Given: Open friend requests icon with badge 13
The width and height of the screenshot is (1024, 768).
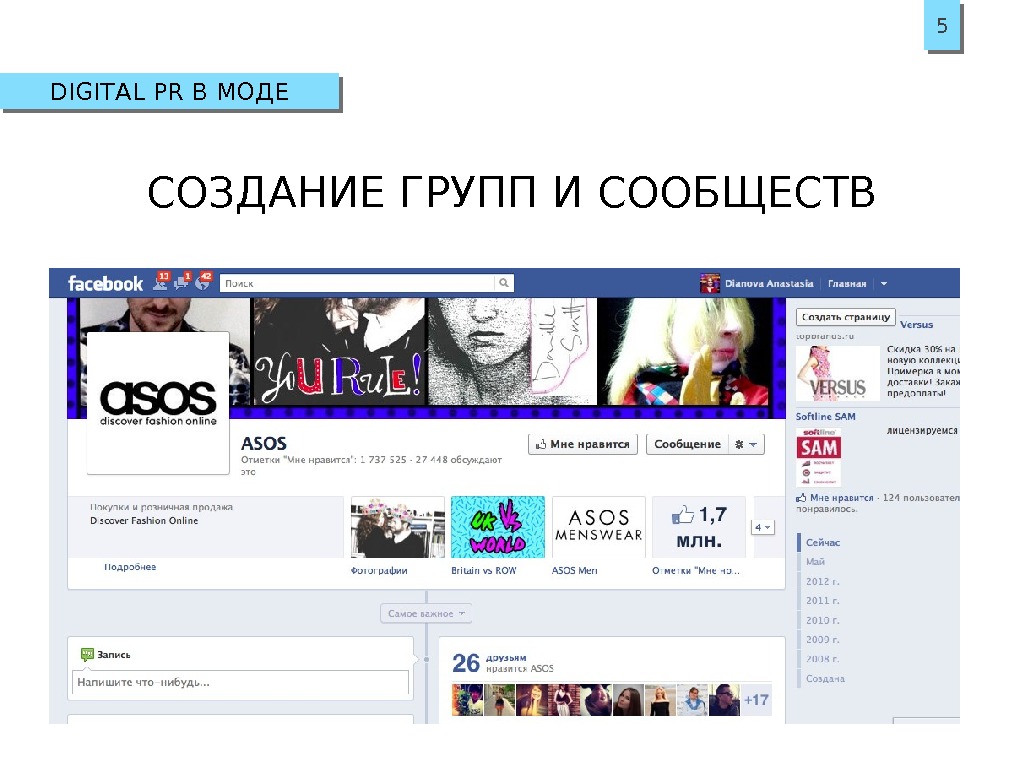Looking at the screenshot, I should click(161, 281).
